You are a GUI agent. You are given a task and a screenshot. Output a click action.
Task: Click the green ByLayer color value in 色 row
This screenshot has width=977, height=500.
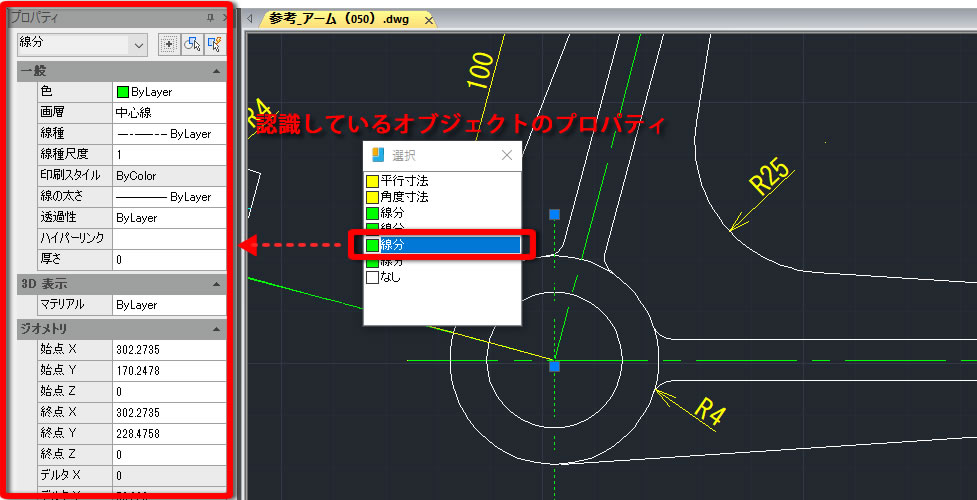coord(169,92)
